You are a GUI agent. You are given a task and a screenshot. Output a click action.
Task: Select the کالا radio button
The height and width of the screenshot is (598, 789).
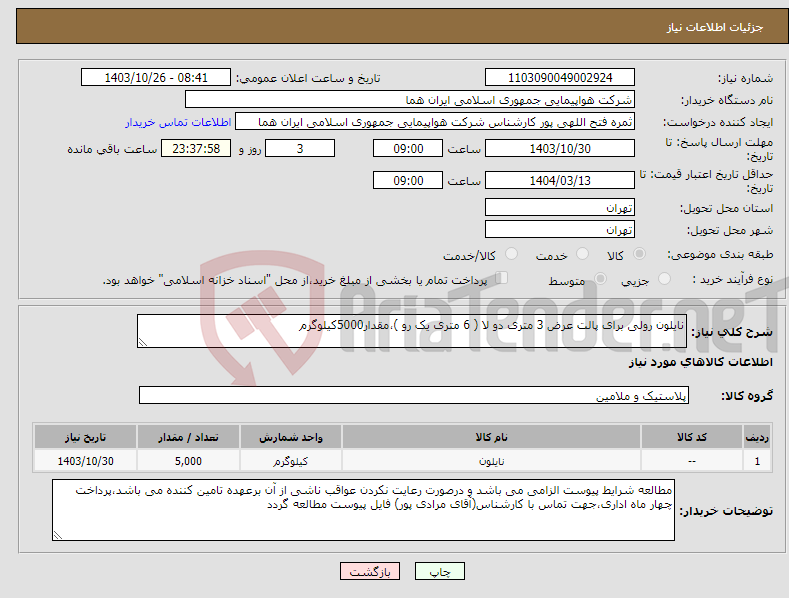coord(639,254)
